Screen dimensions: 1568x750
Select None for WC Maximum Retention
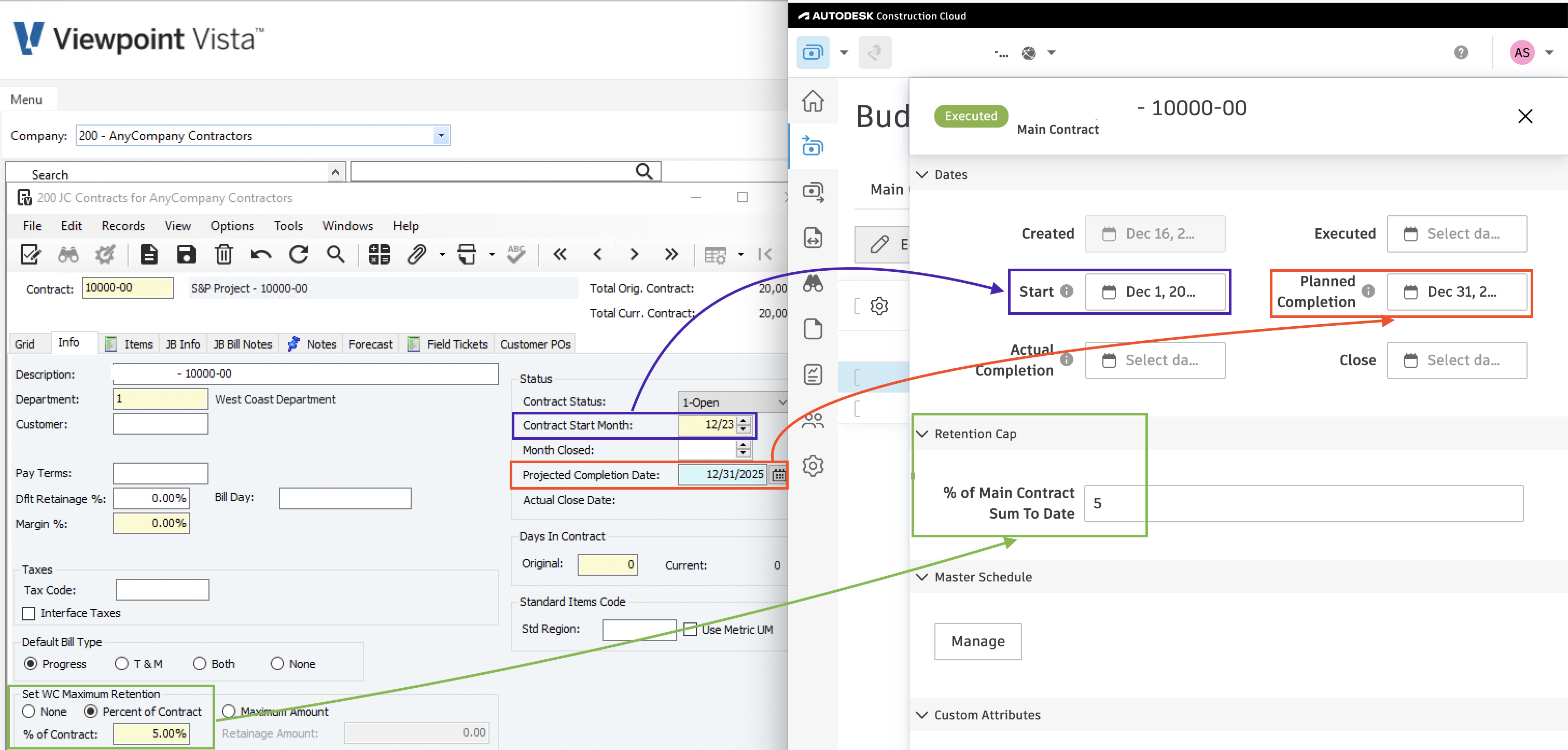29,711
